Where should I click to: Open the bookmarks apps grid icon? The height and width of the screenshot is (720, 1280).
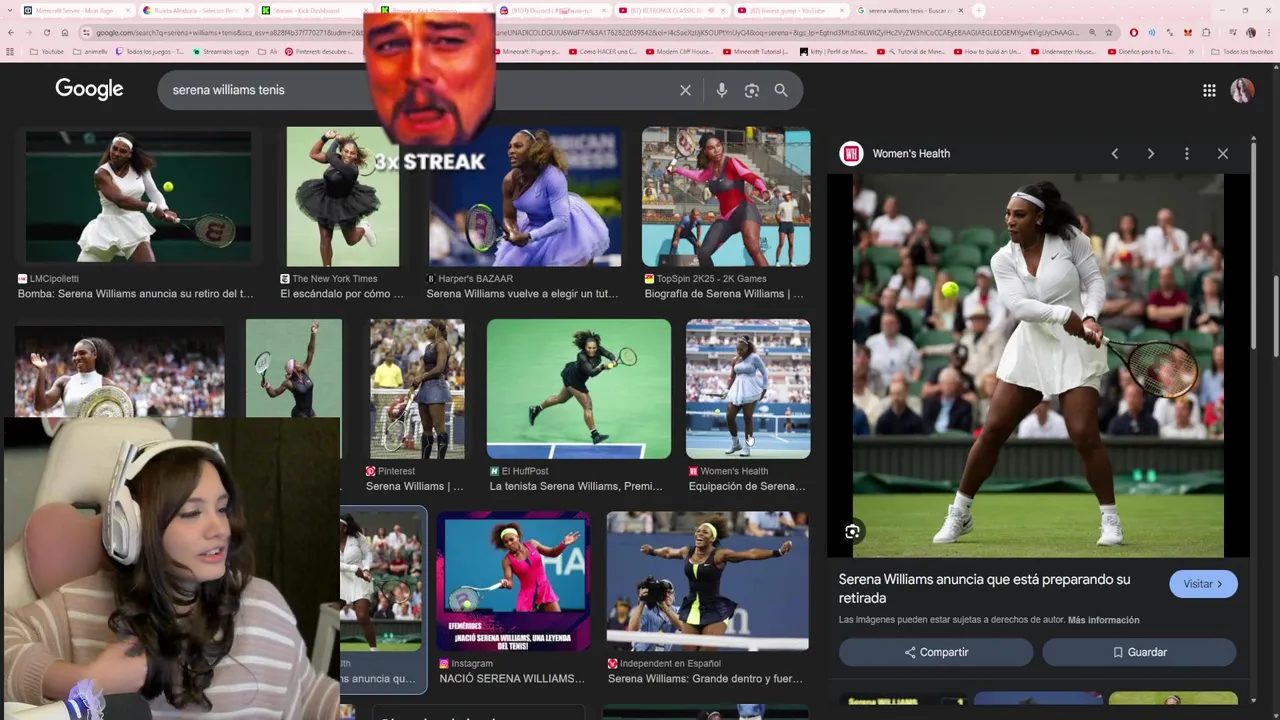tap(10, 51)
